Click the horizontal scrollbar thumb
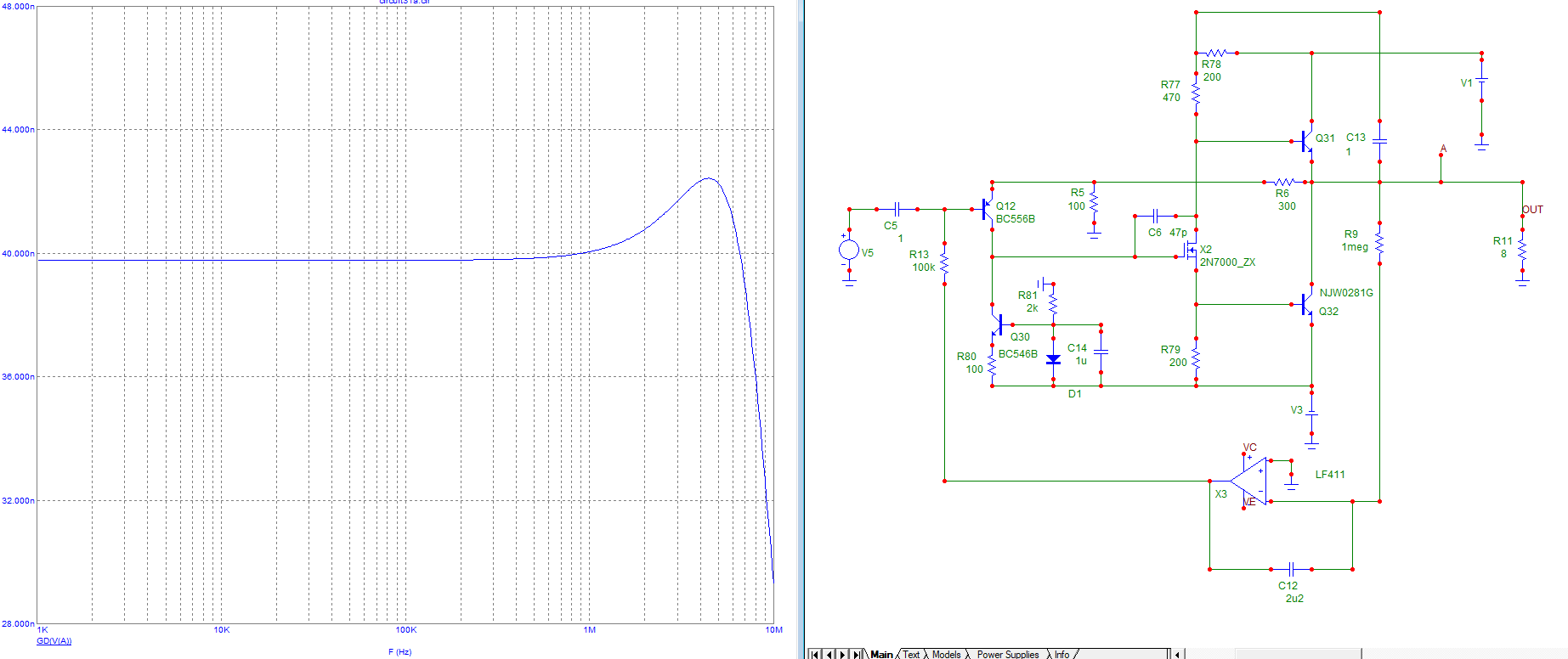 (x=1299, y=654)
